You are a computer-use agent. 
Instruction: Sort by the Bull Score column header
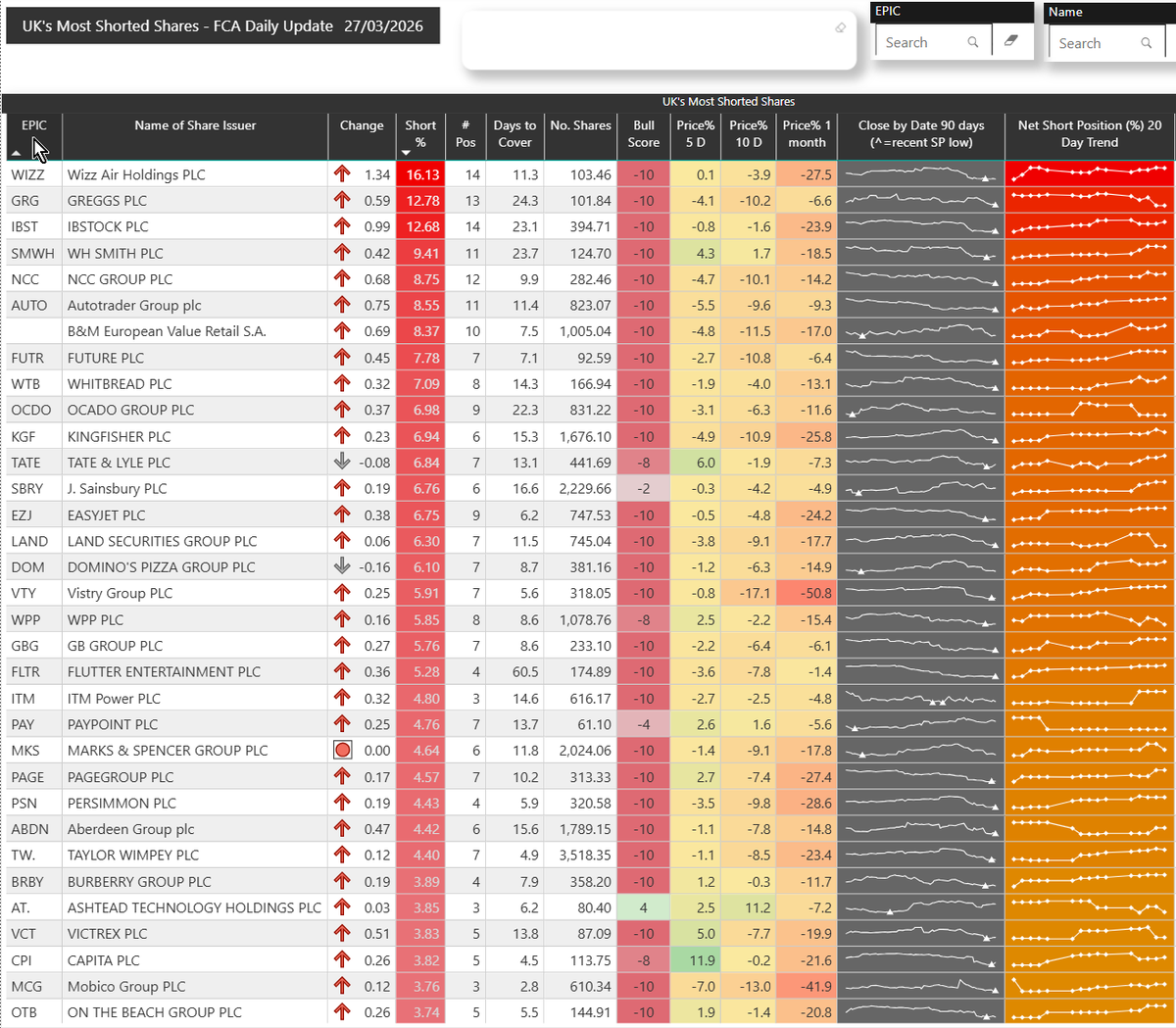point(644,134)
